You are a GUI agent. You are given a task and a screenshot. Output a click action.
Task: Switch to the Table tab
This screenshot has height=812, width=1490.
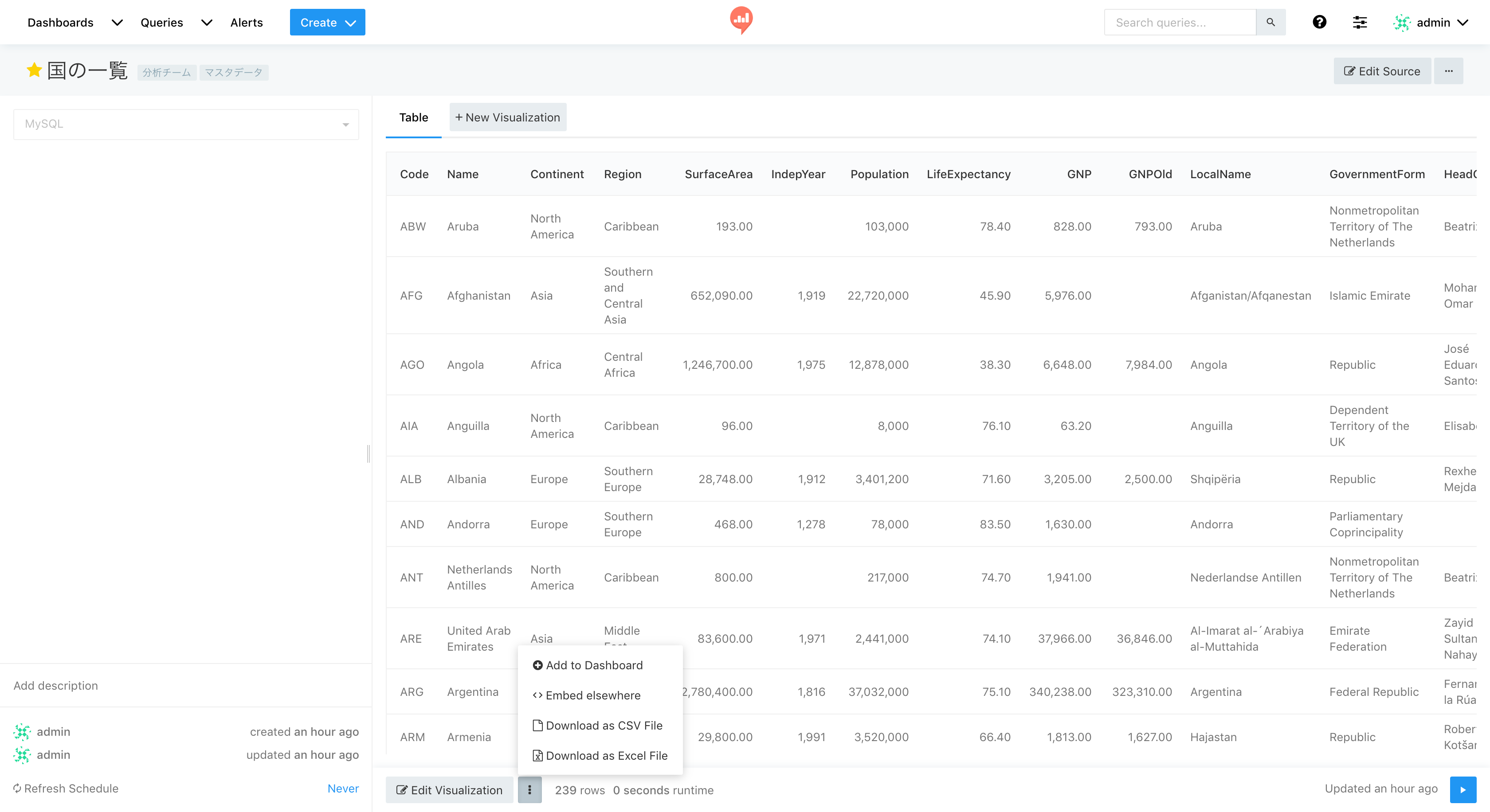[x=413, y=117]
